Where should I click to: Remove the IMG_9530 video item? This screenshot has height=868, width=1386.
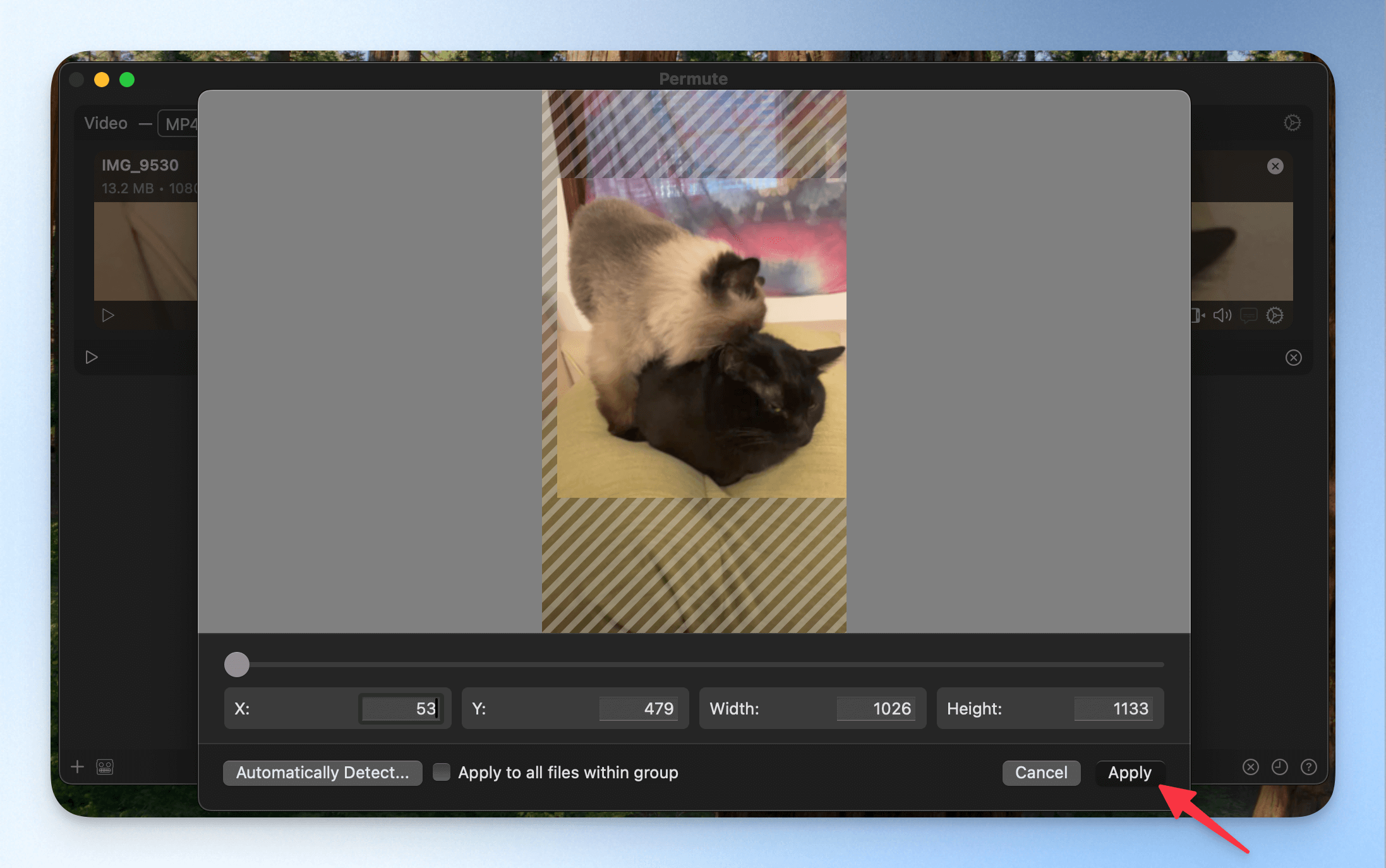(1275, 166)
